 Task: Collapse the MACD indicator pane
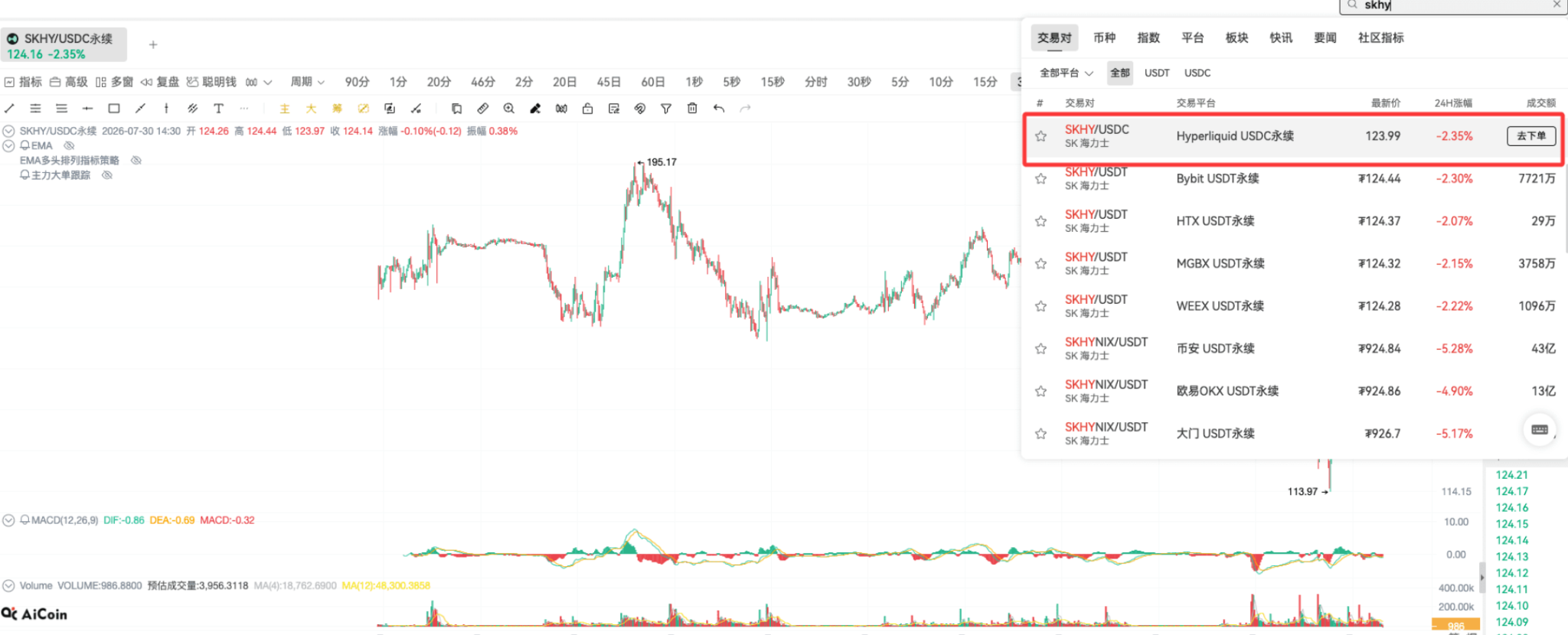click(8, 520)
